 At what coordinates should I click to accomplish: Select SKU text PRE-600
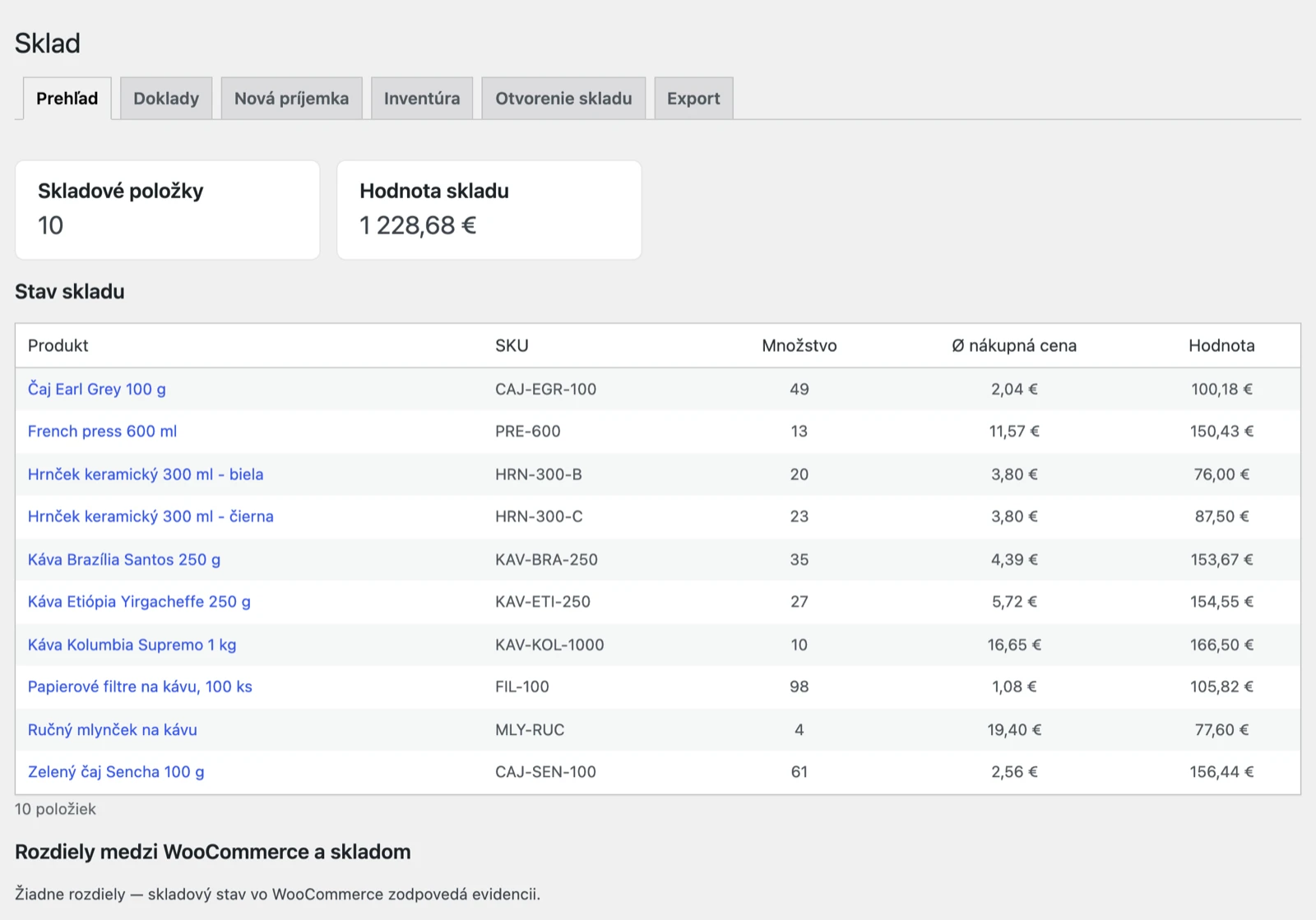(x=528, y=432)
